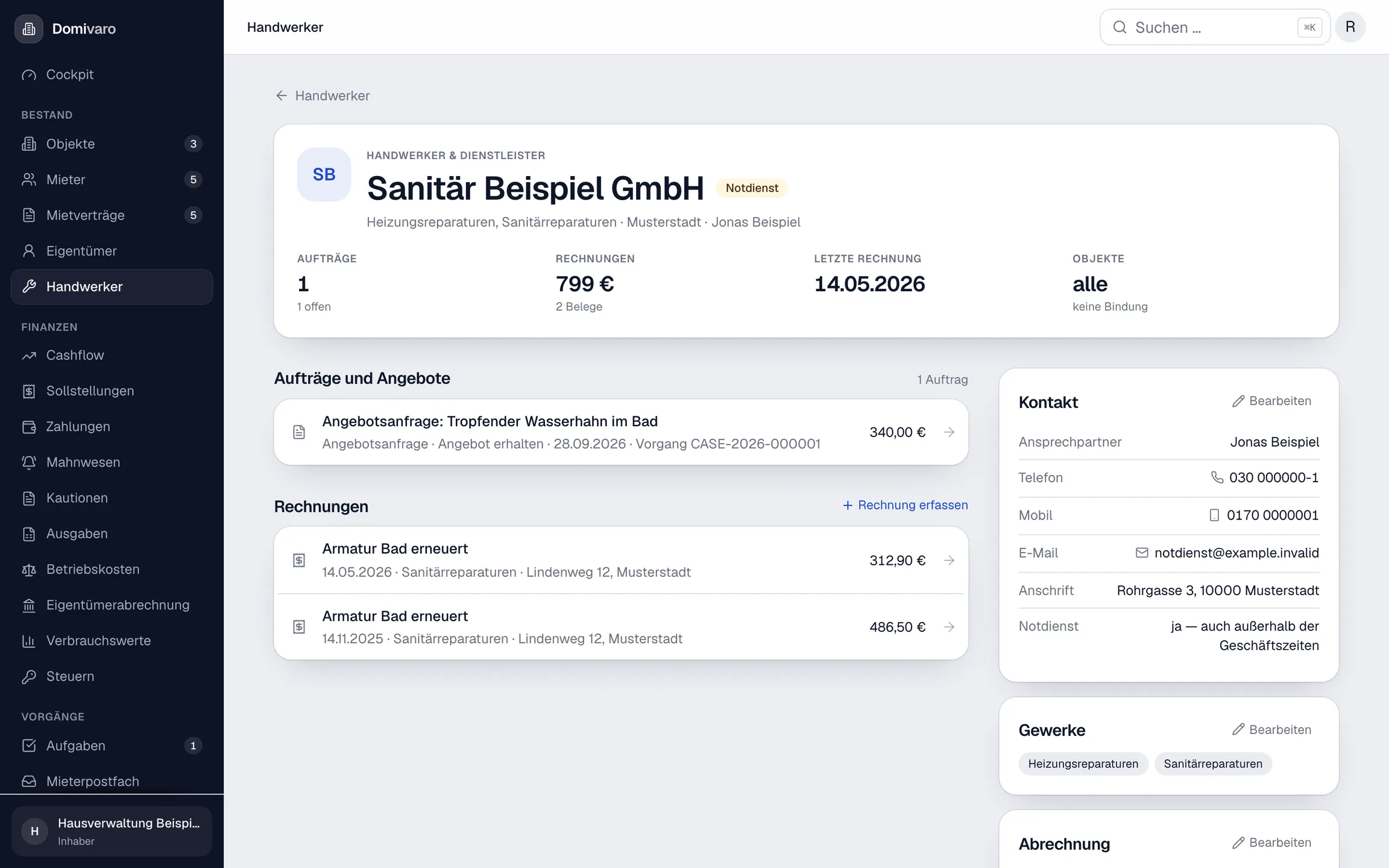Click the Zahlungen wallet icon
Image resolution: width=1389 pixels, height=868 pixels.
[29, 427]
